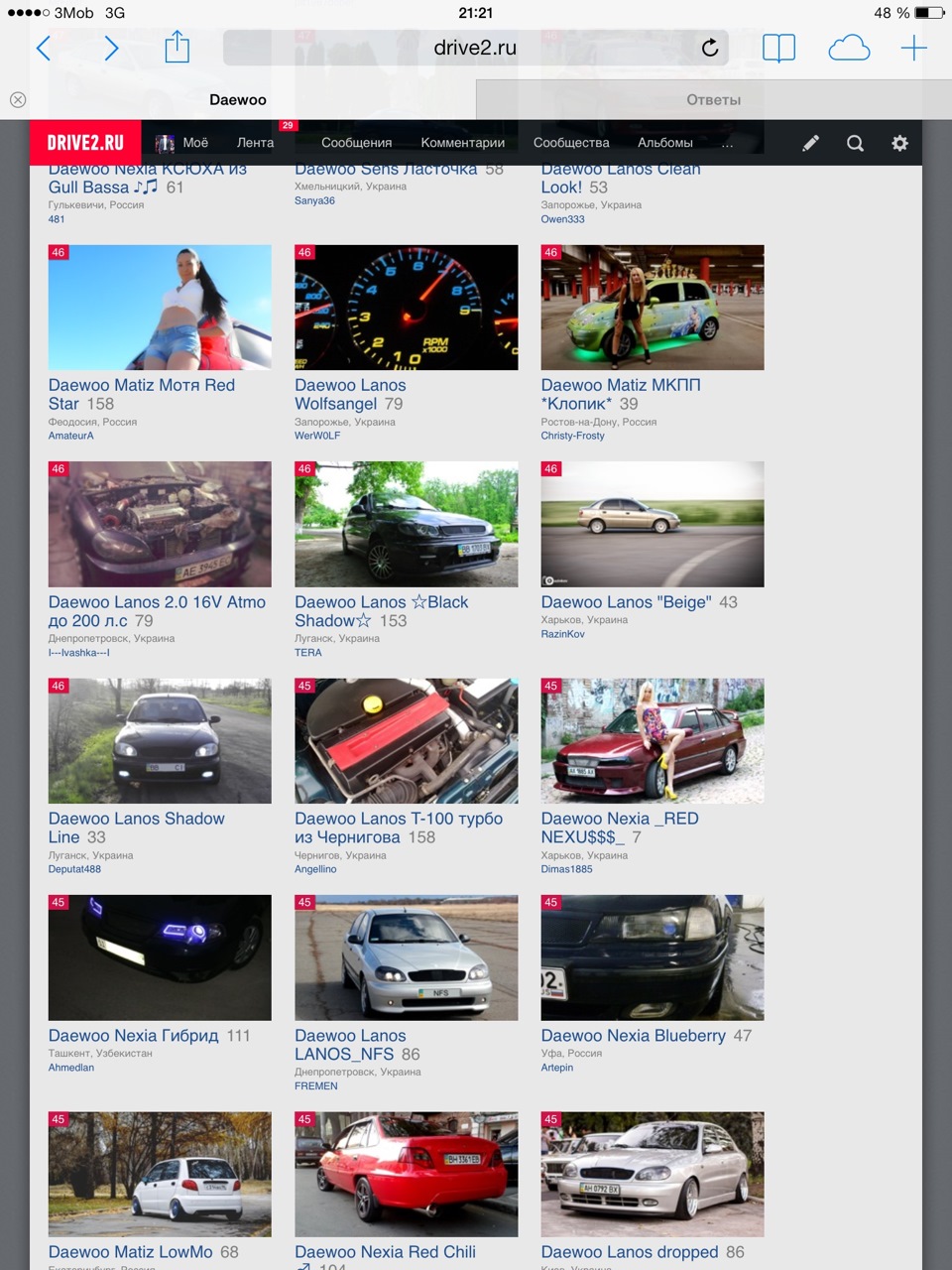The width and height of the screenshot is (952, 1270).
Task: Open Daewoo Lanos Beige thumbnail
Action: pyautogui.click(x=653, y=524)
